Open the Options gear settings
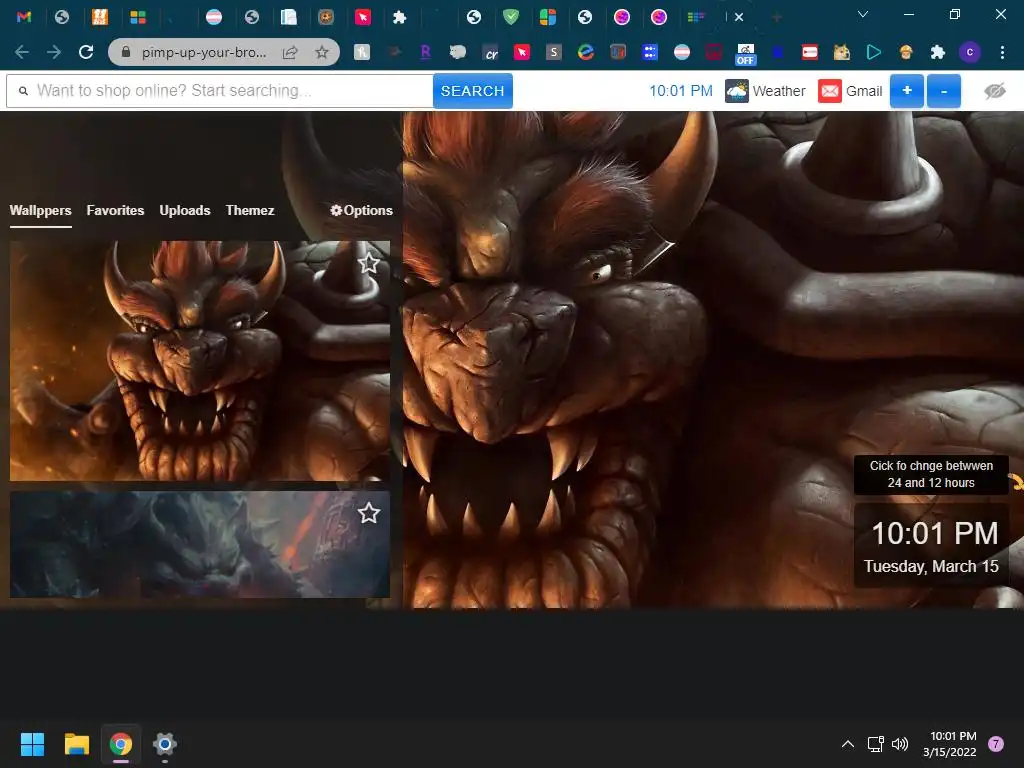 pyautogui.click(x=361, y=210)
